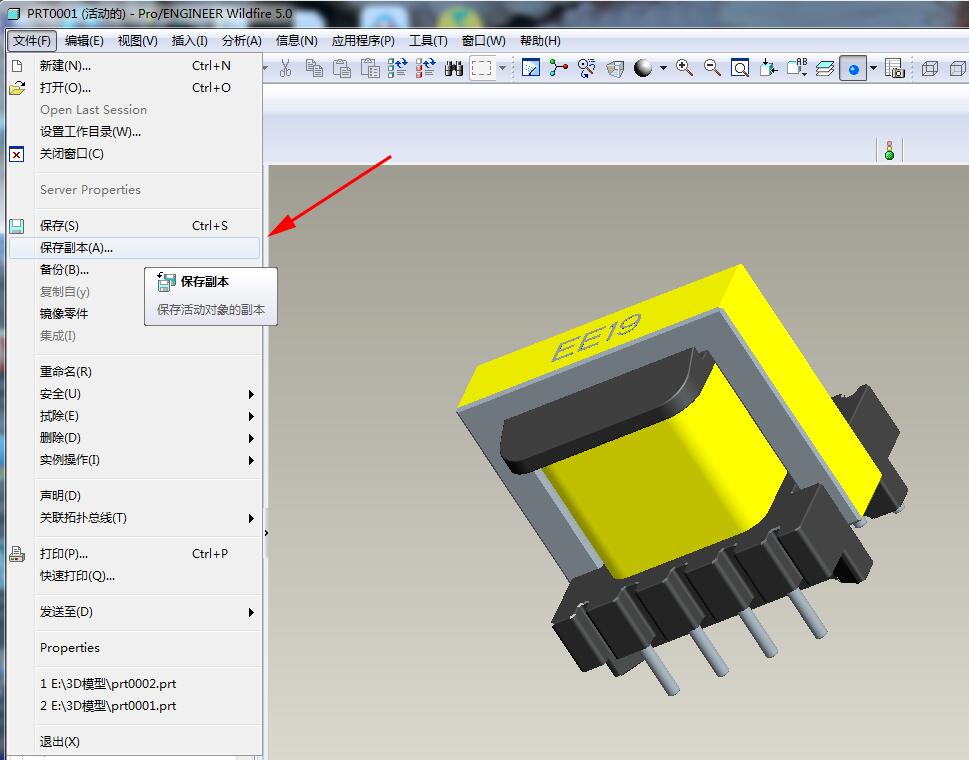Click the Pro/ENGINEER title bar app icon
This screenshot has width=969, height=760.
(x=14, y=14)
